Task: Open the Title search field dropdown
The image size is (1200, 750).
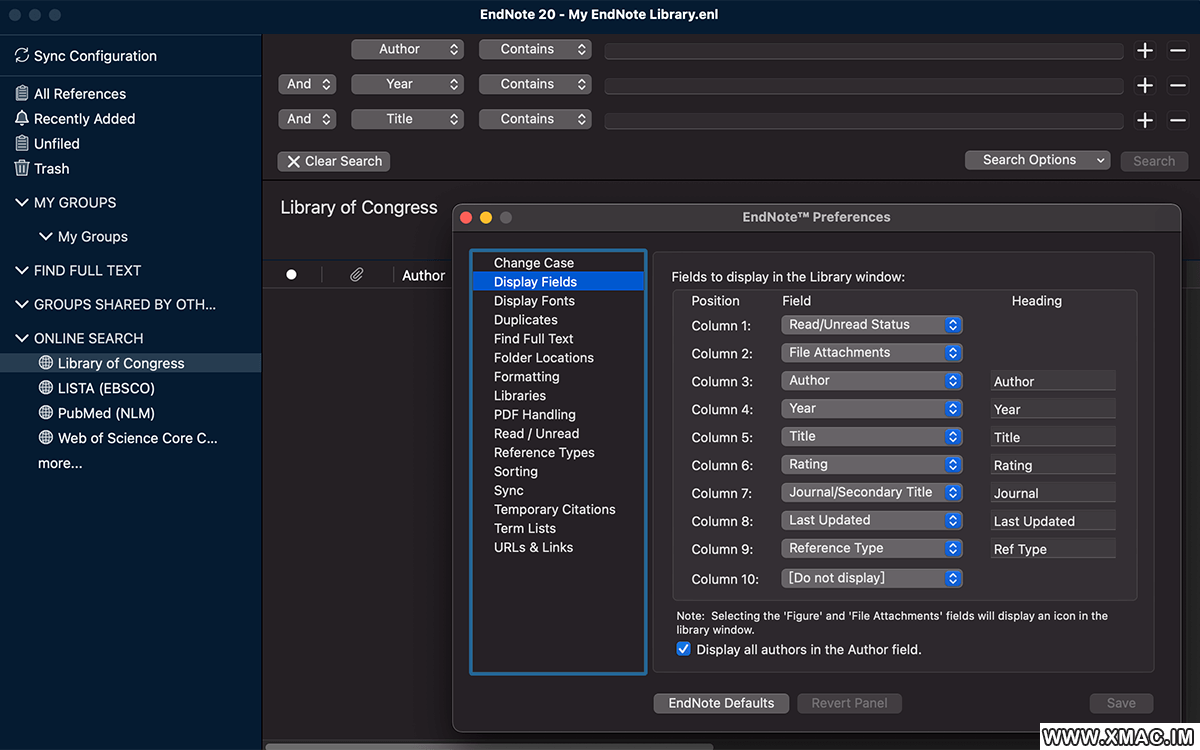Action: (x=407, y=119)
